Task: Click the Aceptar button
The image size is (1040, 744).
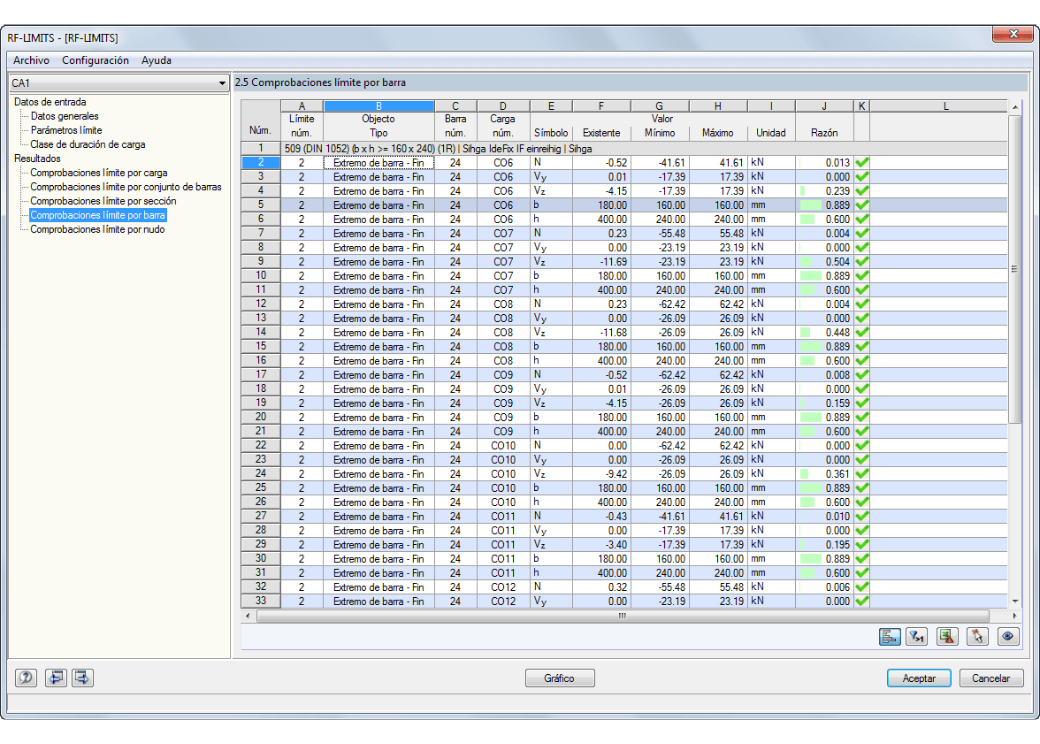Action: click(x=919, y=678)
